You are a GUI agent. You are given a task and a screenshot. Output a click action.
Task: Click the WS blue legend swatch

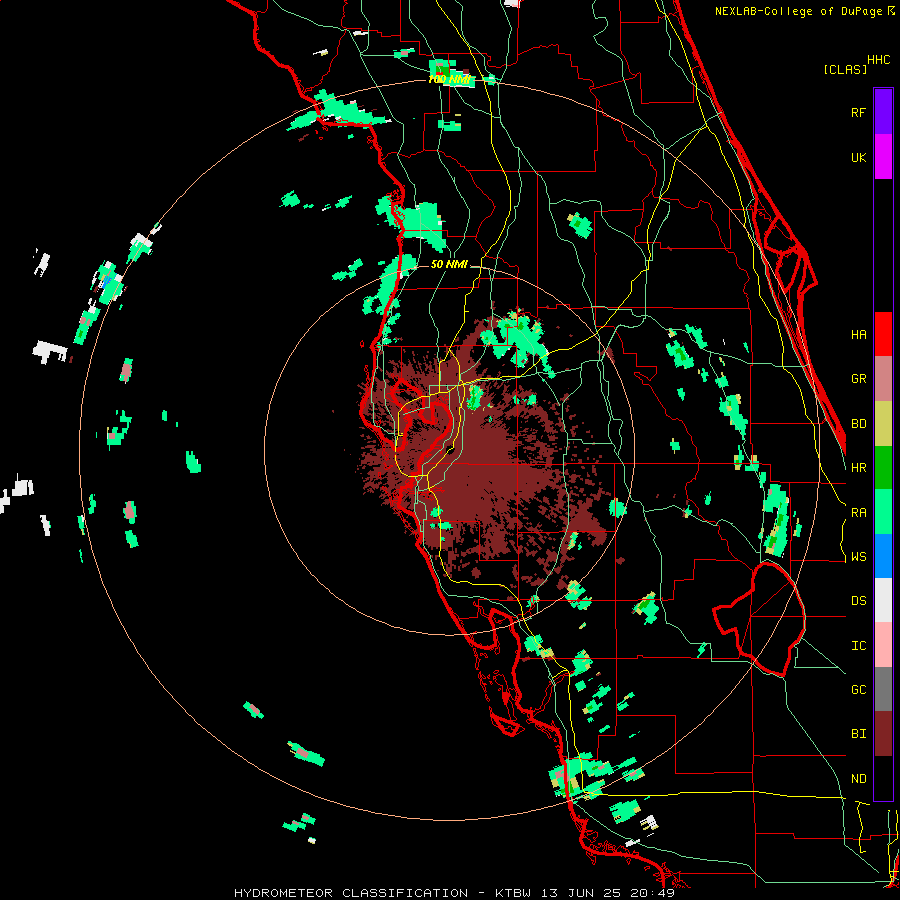pos(883,556)
